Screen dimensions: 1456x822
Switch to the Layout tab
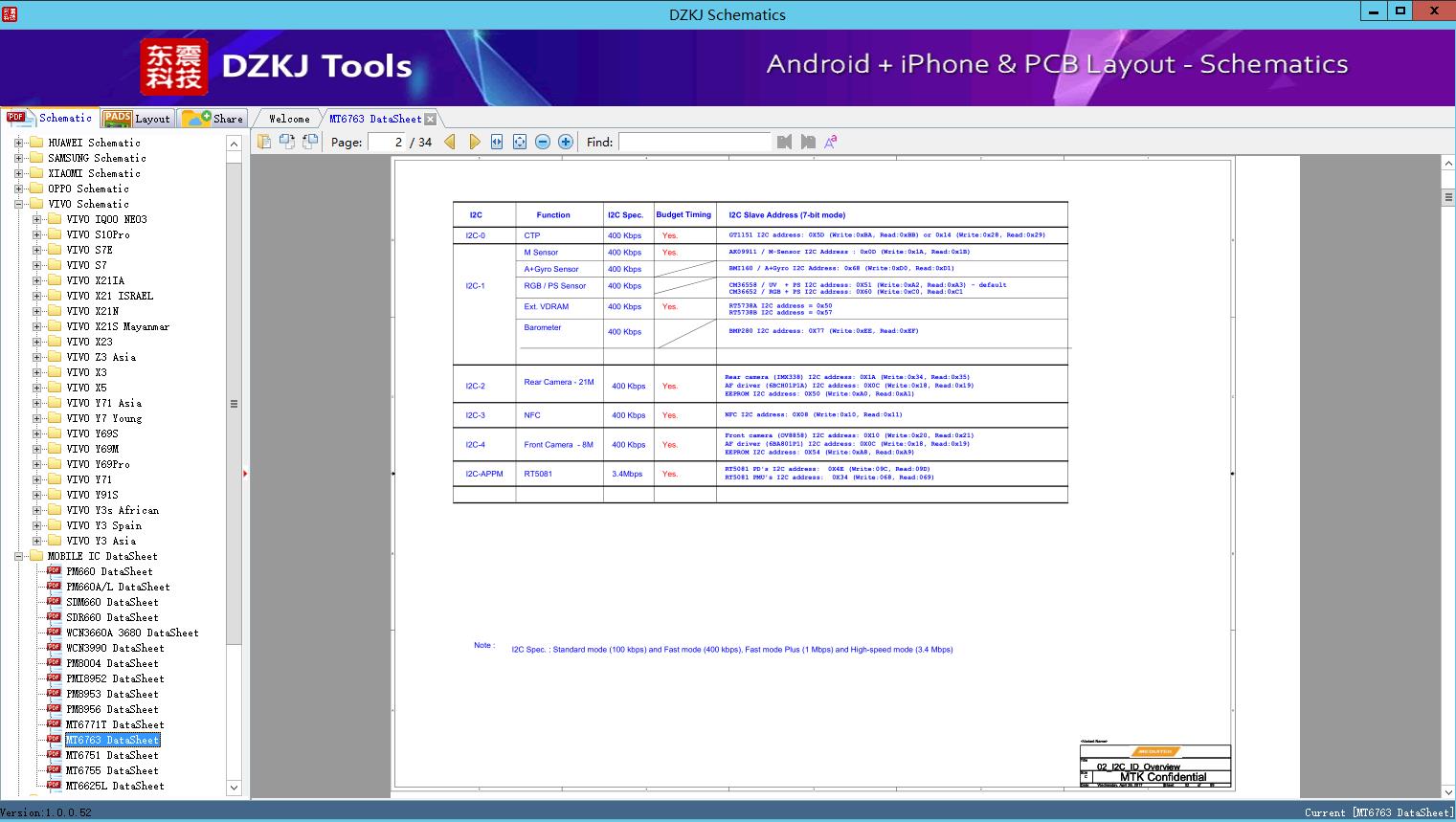click(137, 119)
